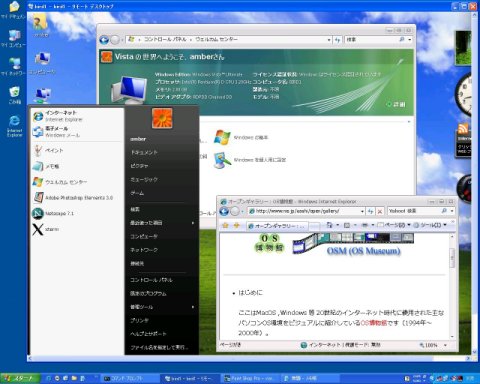The height and width of the screenshot is (384, 480).
Task: Open search provider dropdown in IE
Action: (452, 211)
